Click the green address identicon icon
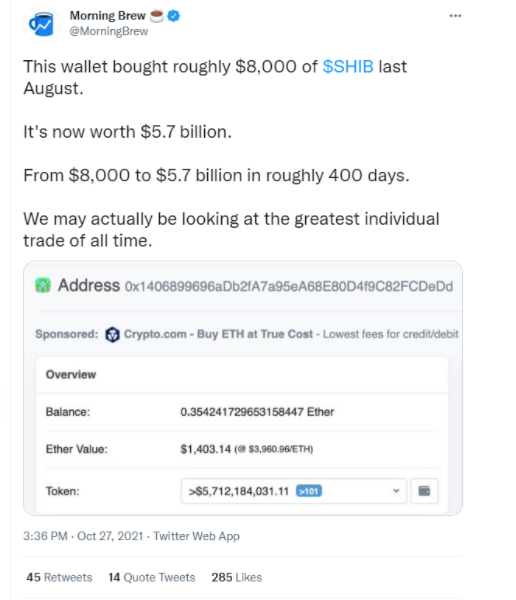The image size is (516, 600). tap(43, 285)
